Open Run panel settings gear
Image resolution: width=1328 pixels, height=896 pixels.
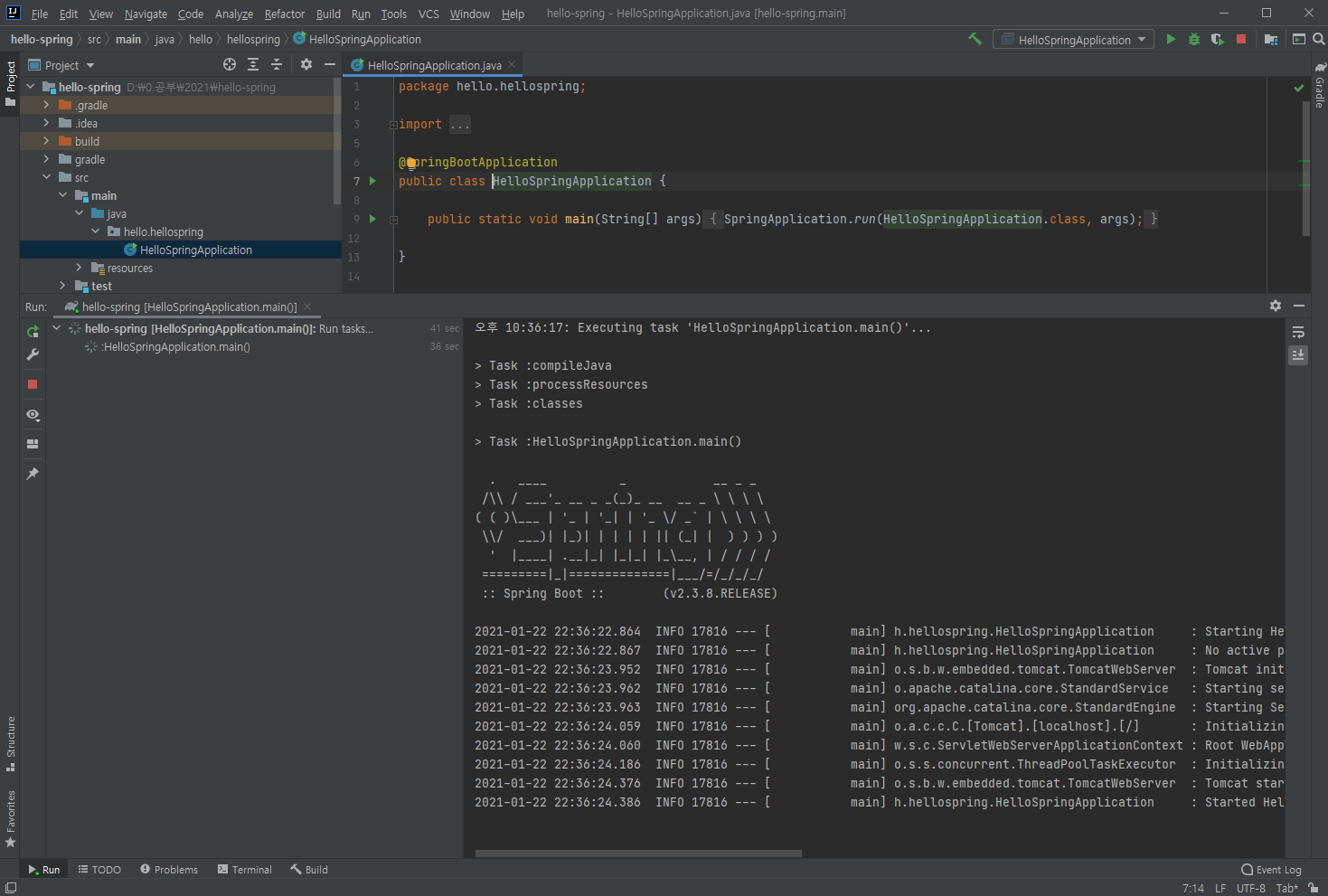coord(1276,306)
